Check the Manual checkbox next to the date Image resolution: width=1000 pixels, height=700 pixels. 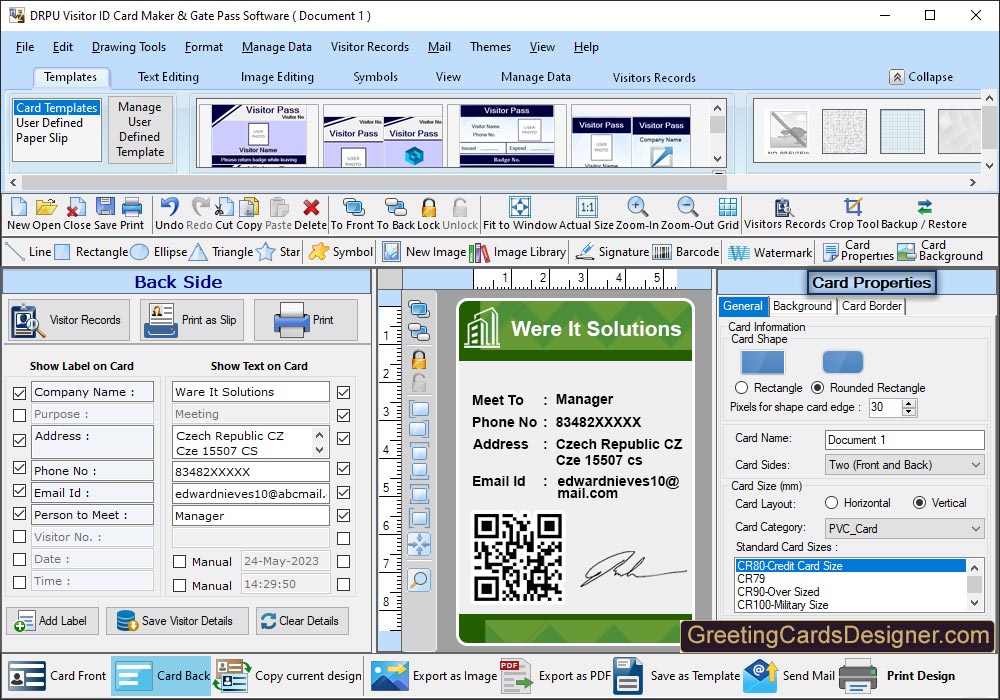(x=180, y=562)
